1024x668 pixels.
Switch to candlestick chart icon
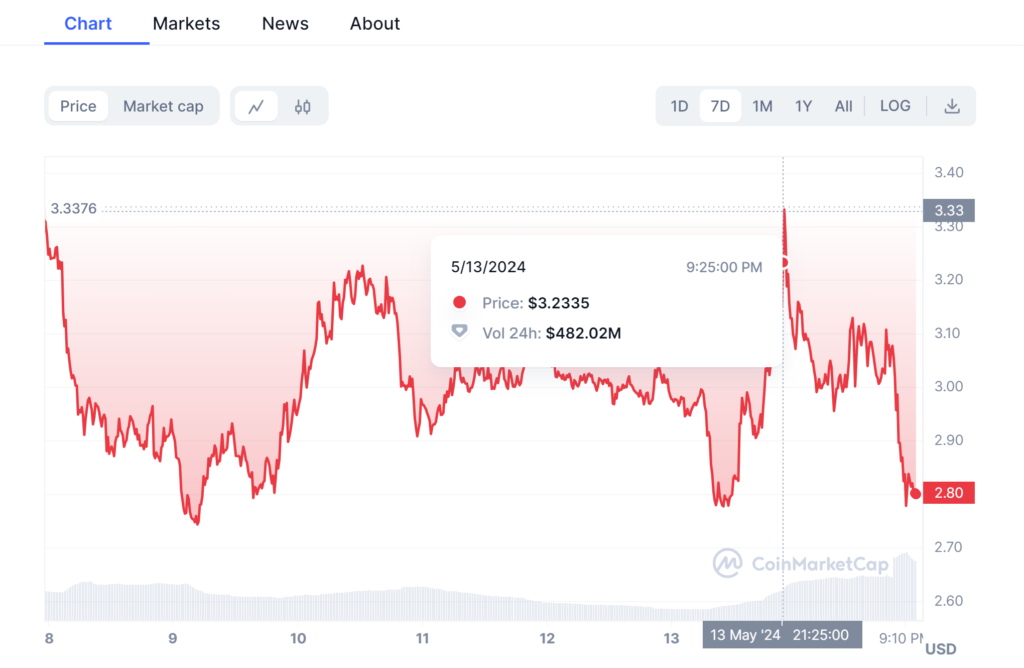pyautogui.click(x=303, y=106)
